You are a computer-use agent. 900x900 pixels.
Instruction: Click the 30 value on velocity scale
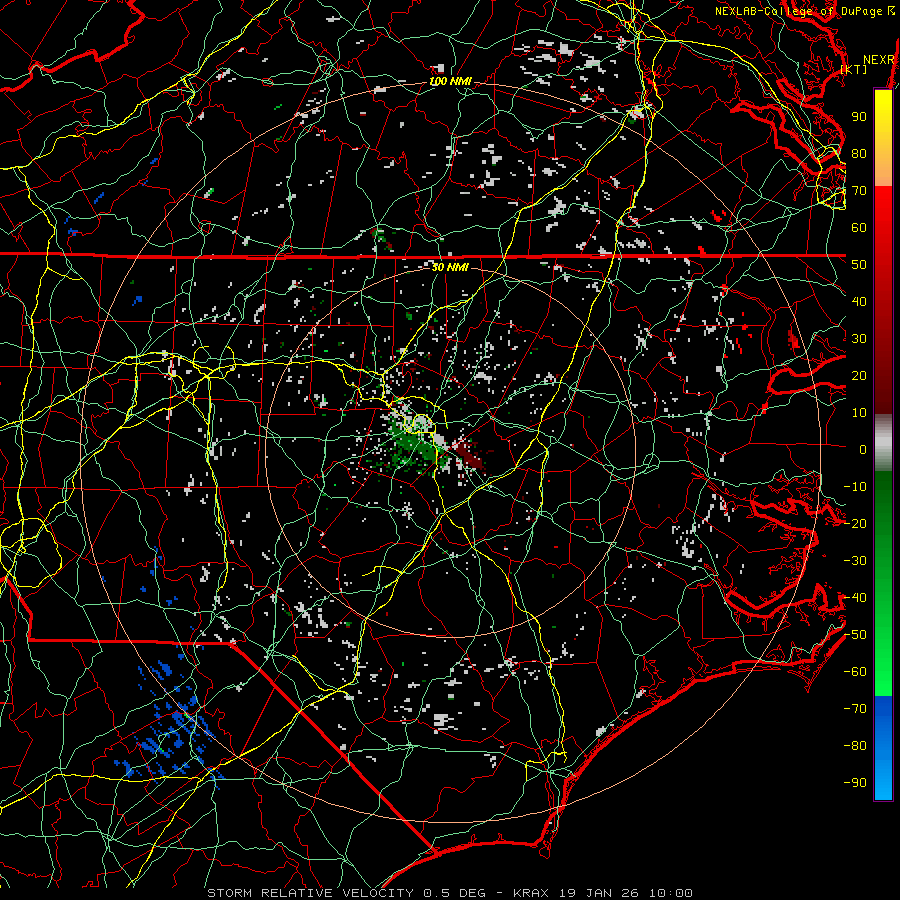pyautogui.click(x=859, y=339)
